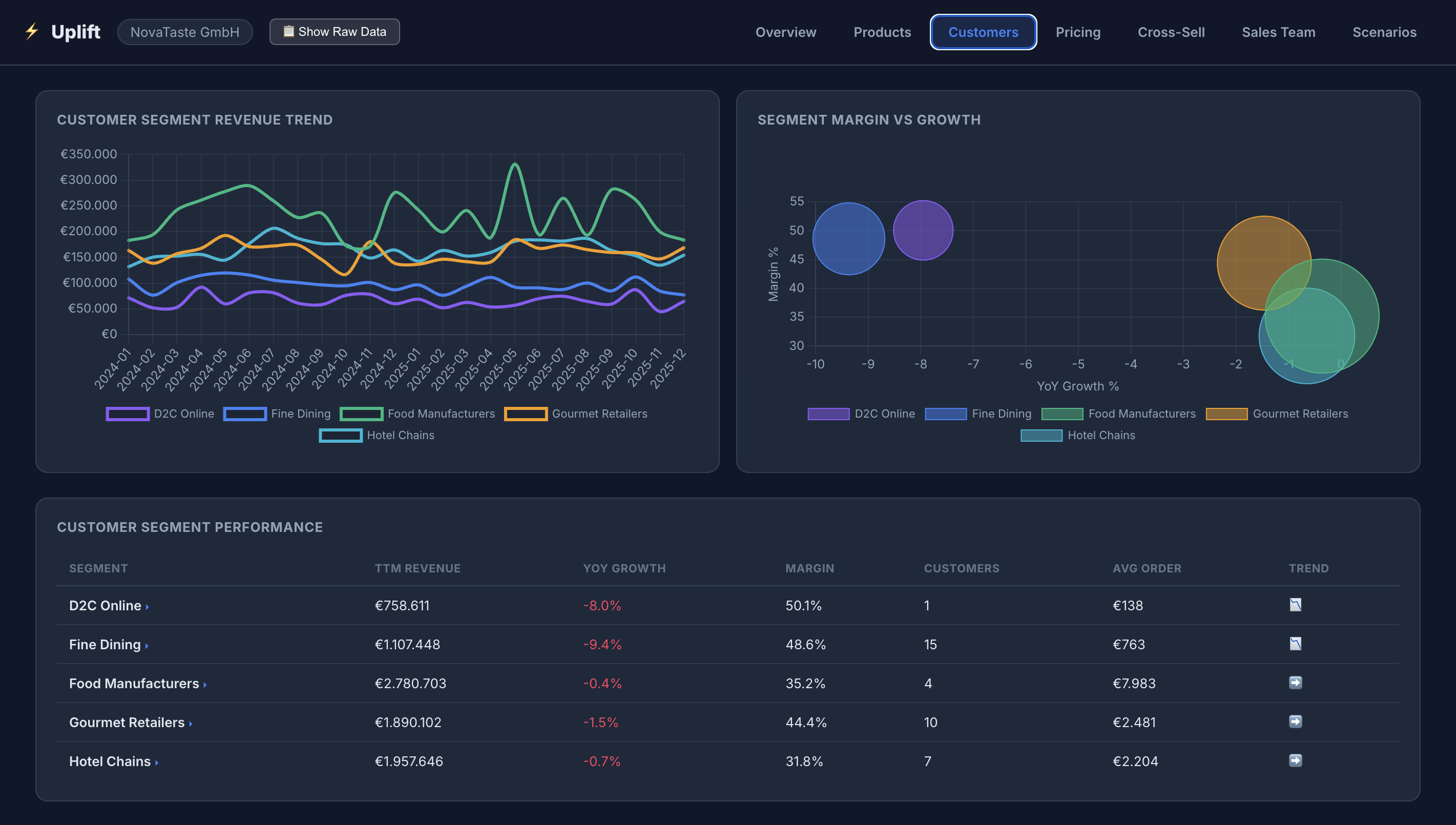This screenshot has width=1456, height=825.
Task: Click the D2C Online downward trend icon
Action: coord(1295,605)
